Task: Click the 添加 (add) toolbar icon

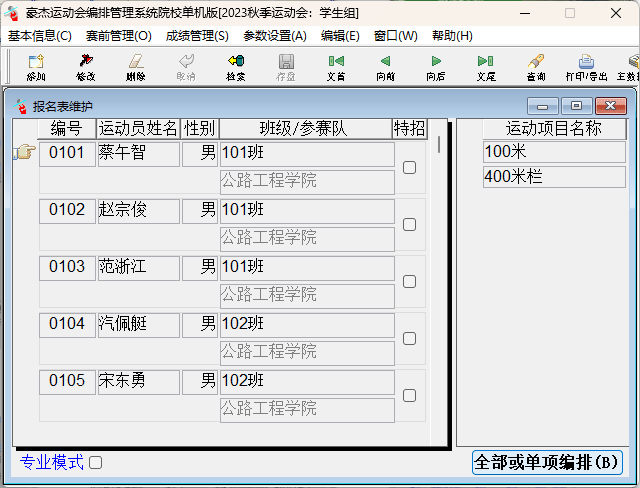Action: coord(36,67)
